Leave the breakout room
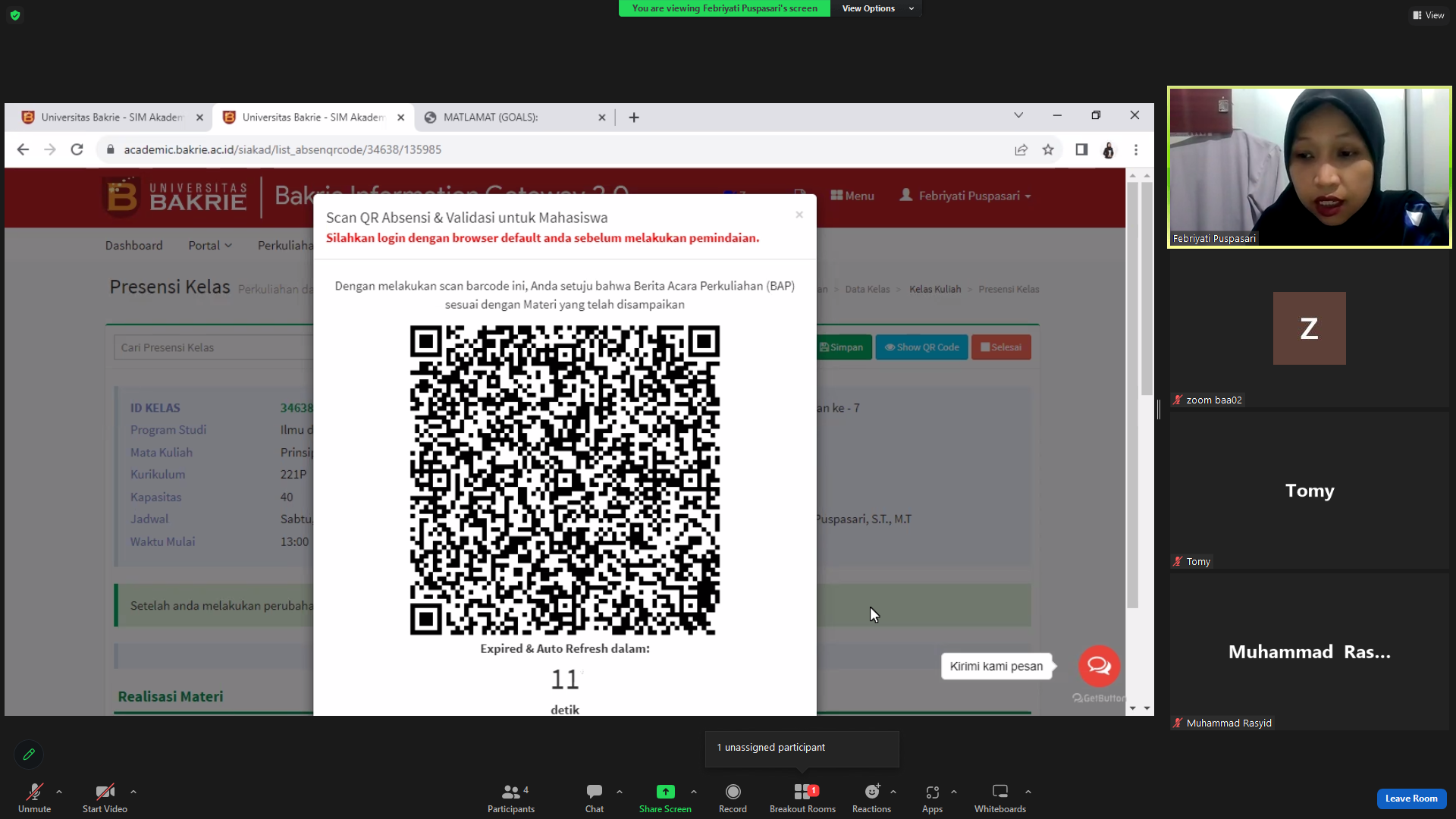The width and height of the screenshot is (1456, 819). point(1411,799)
